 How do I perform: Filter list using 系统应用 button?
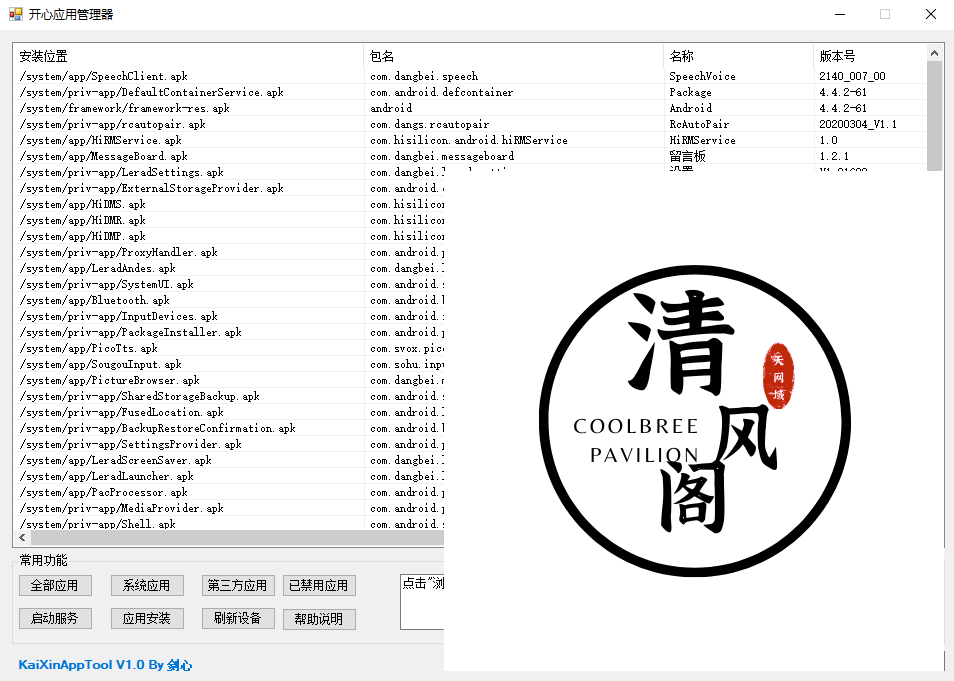coord(147,585)
